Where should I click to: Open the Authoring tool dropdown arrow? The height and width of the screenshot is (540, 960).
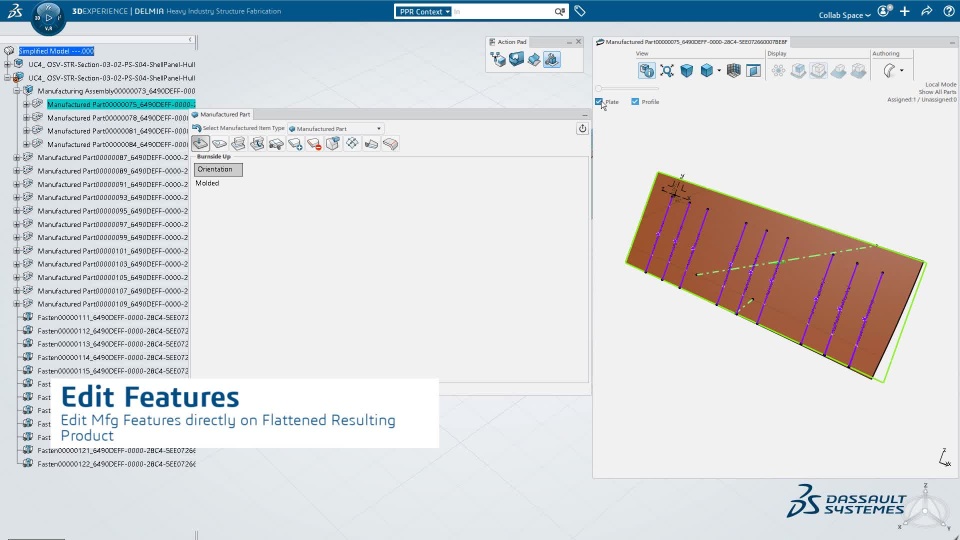(902, 70)
